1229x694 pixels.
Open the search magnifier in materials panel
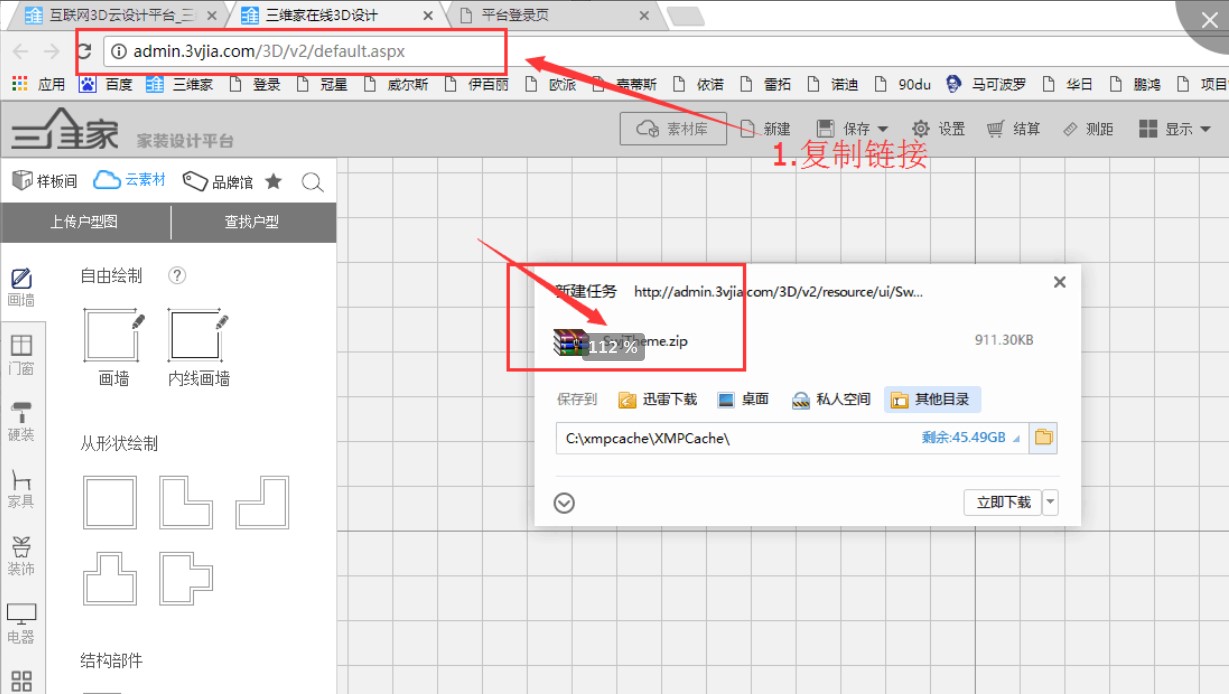(312, 182)
